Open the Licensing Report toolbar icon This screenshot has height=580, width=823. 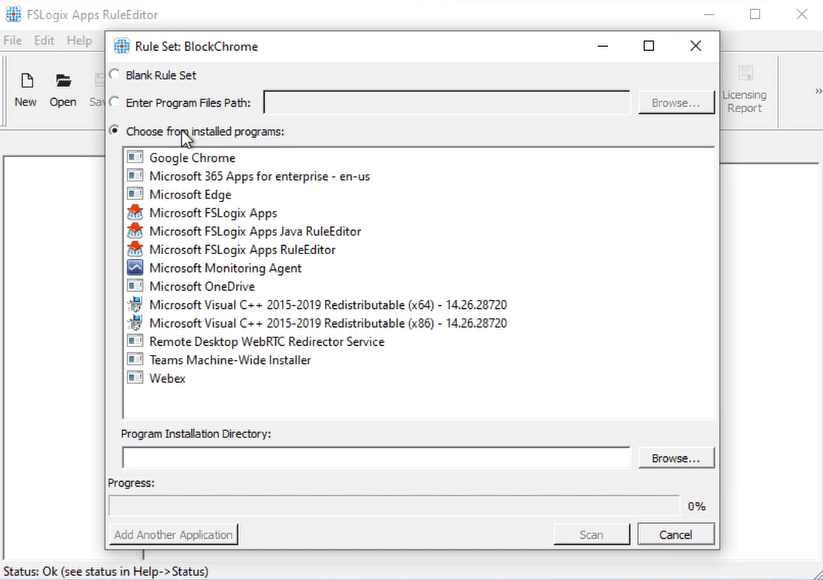[x=745, y=73]
